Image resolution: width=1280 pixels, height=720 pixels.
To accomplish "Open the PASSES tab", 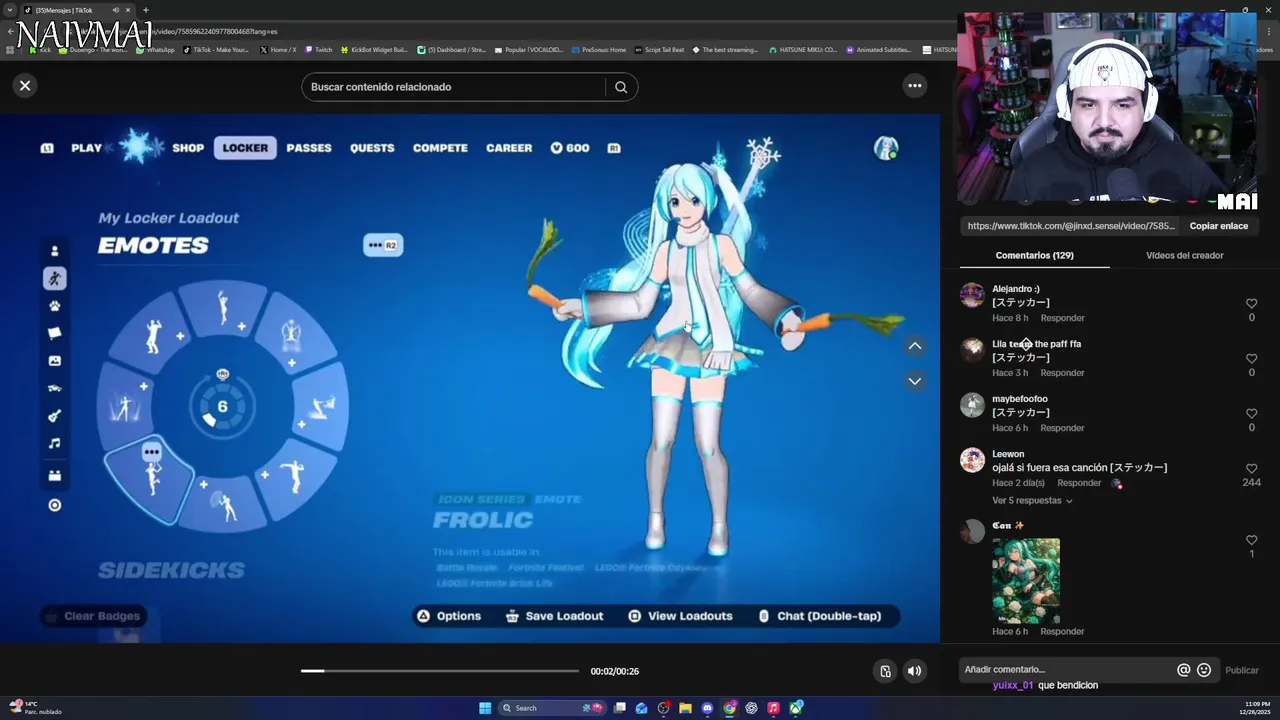I will tap(309, 148).
